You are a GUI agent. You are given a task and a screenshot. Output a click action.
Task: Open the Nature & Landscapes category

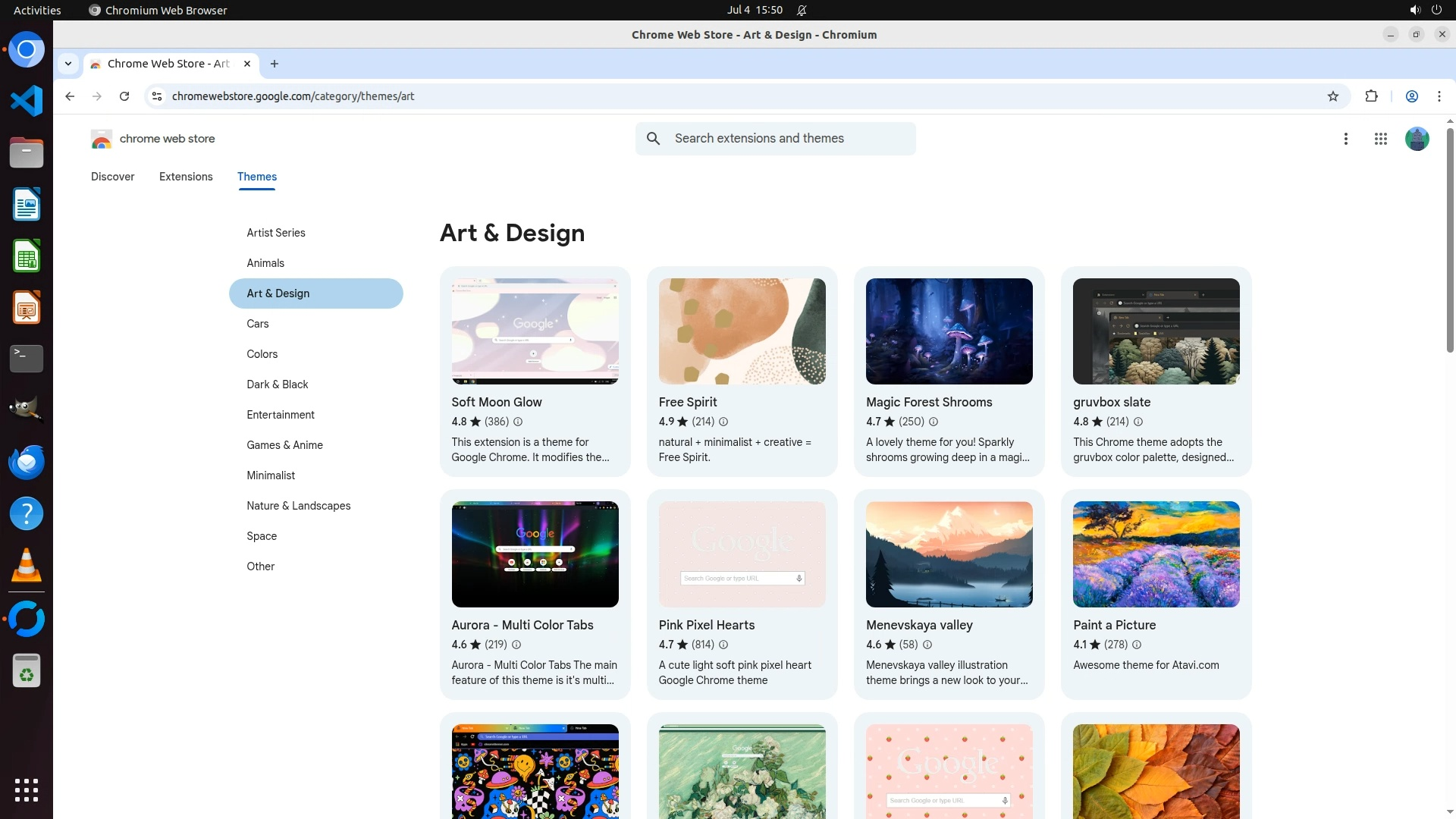tap(298, 506)
